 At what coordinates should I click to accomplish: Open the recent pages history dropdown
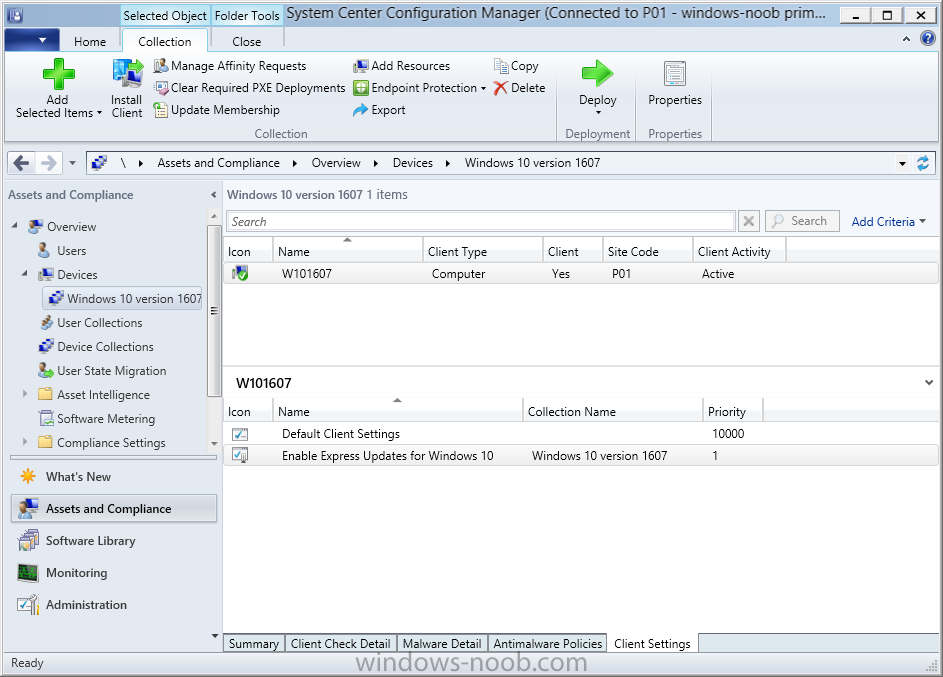tap(72, 163)
